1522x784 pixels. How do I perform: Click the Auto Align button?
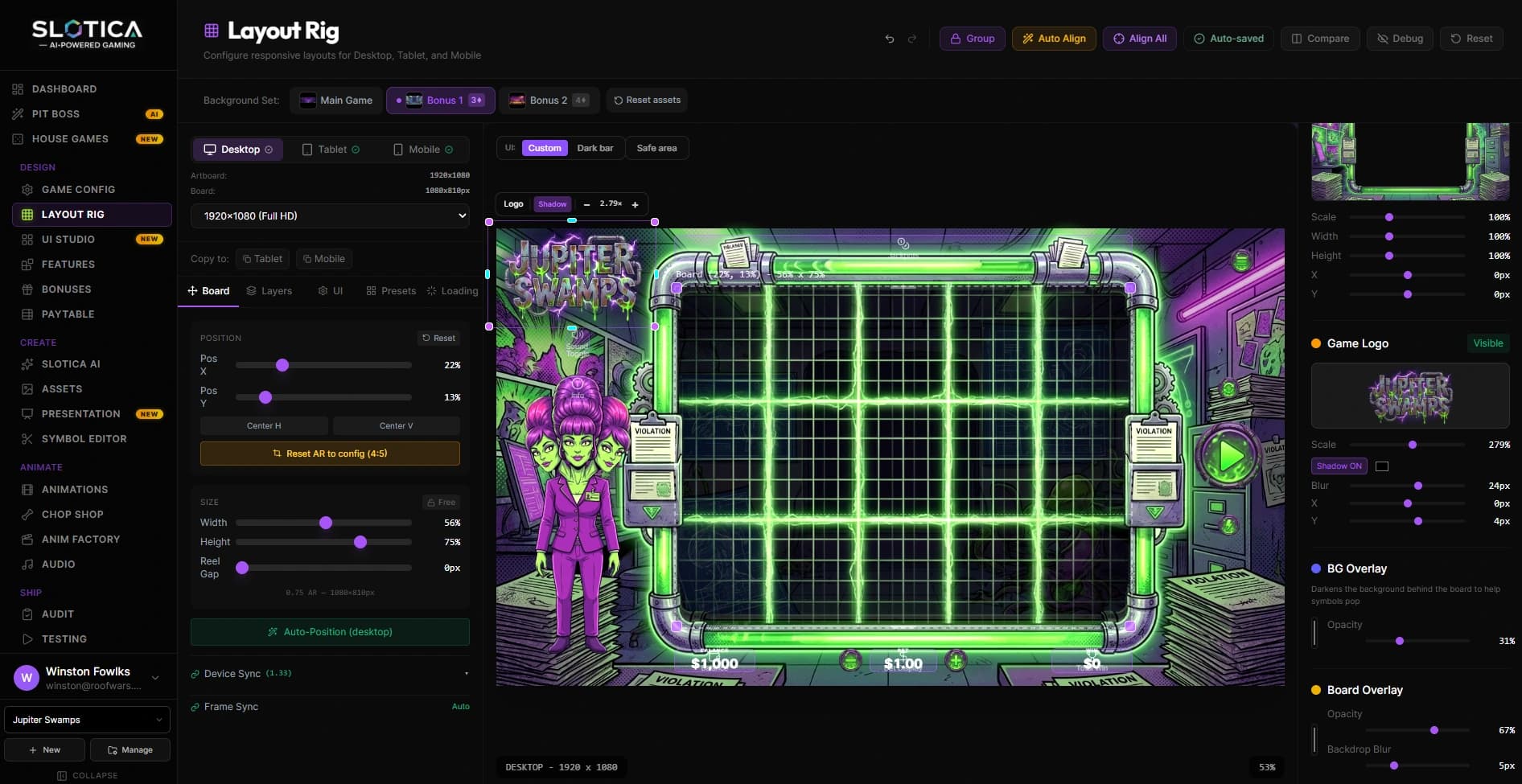[1054, 39]
